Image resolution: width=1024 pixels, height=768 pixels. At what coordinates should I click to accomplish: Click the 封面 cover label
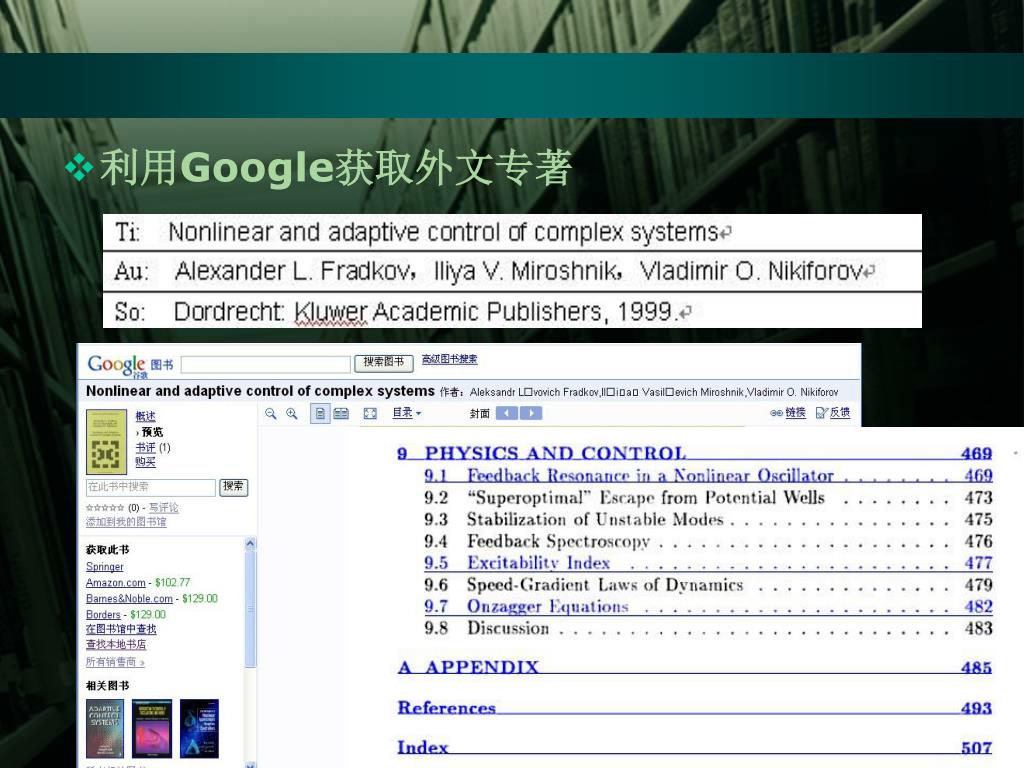480,413
